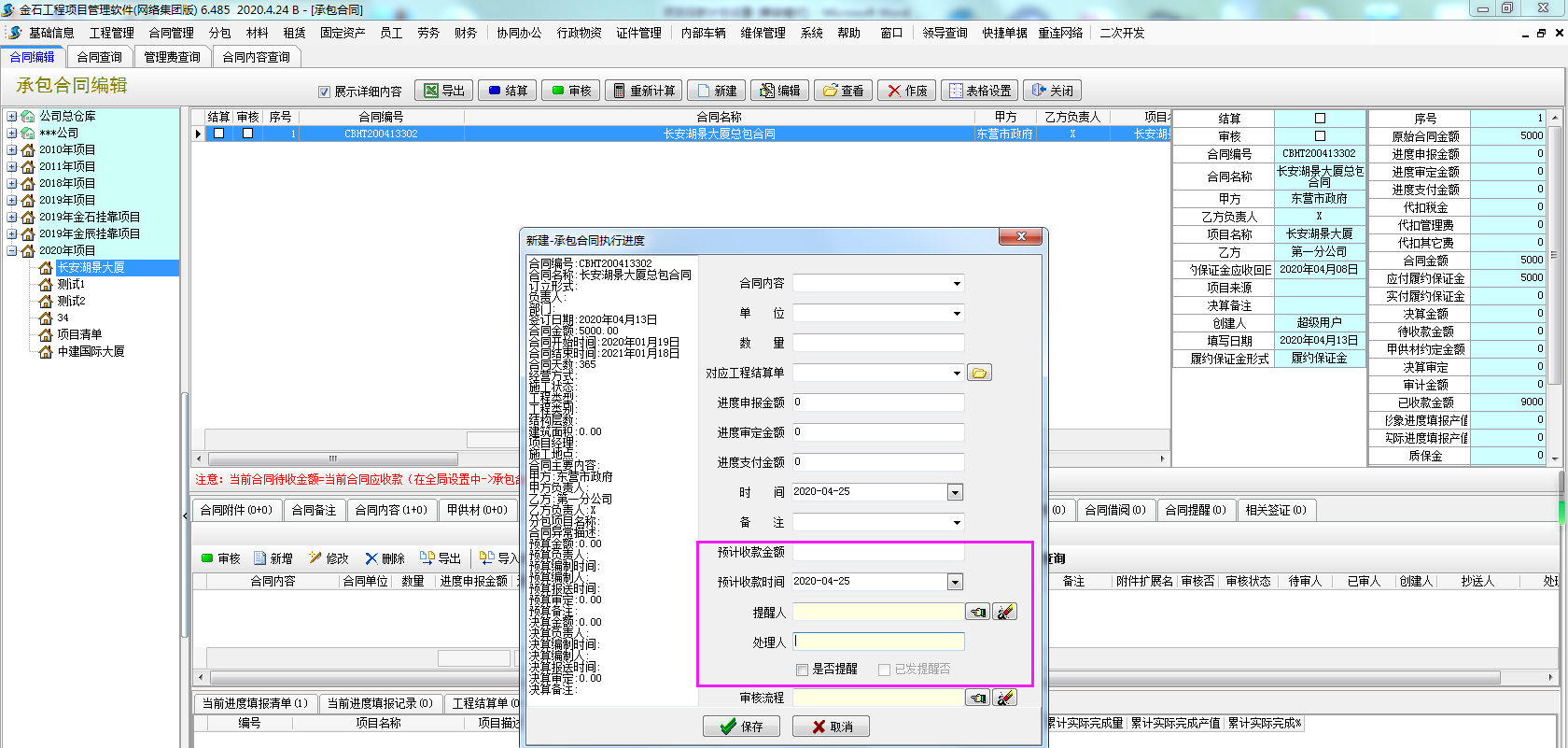Open the 预计收款时间 date dropdown
Screen dimensions: 1568x748
pyautogui.click(x=955, y=582)
